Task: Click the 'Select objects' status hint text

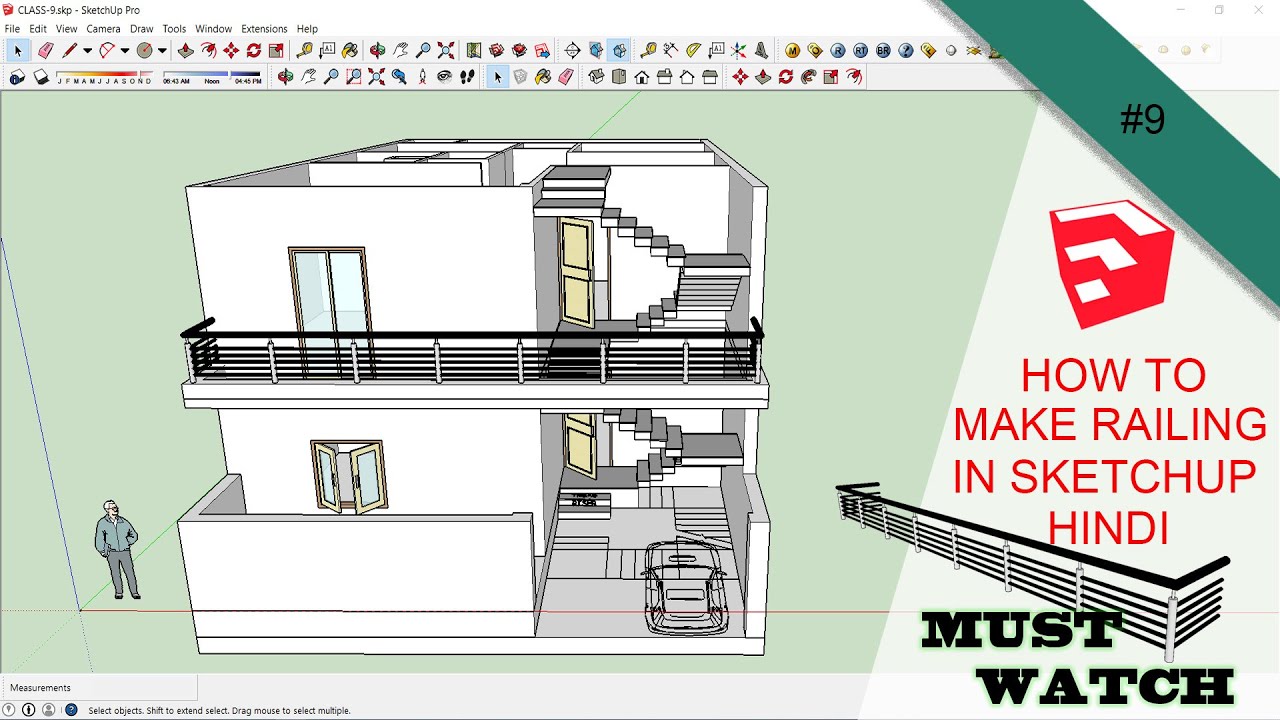Action: pos(219,710)
